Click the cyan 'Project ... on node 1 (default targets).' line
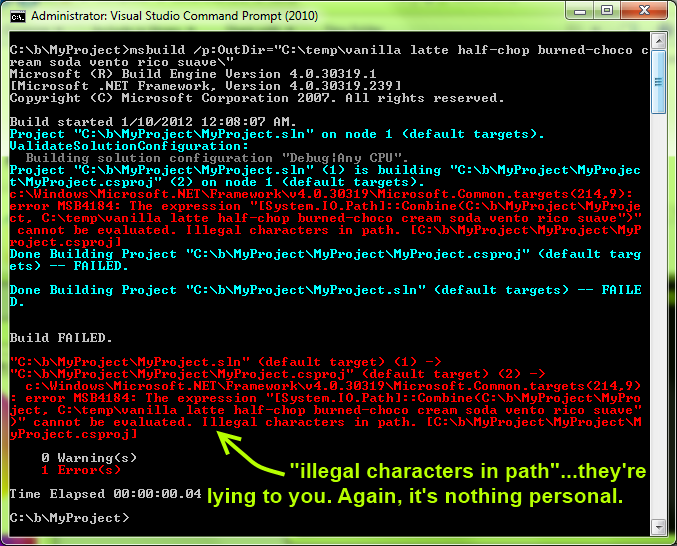The width and height of the screenshot is (677, 546). click(x=277, y=134)
